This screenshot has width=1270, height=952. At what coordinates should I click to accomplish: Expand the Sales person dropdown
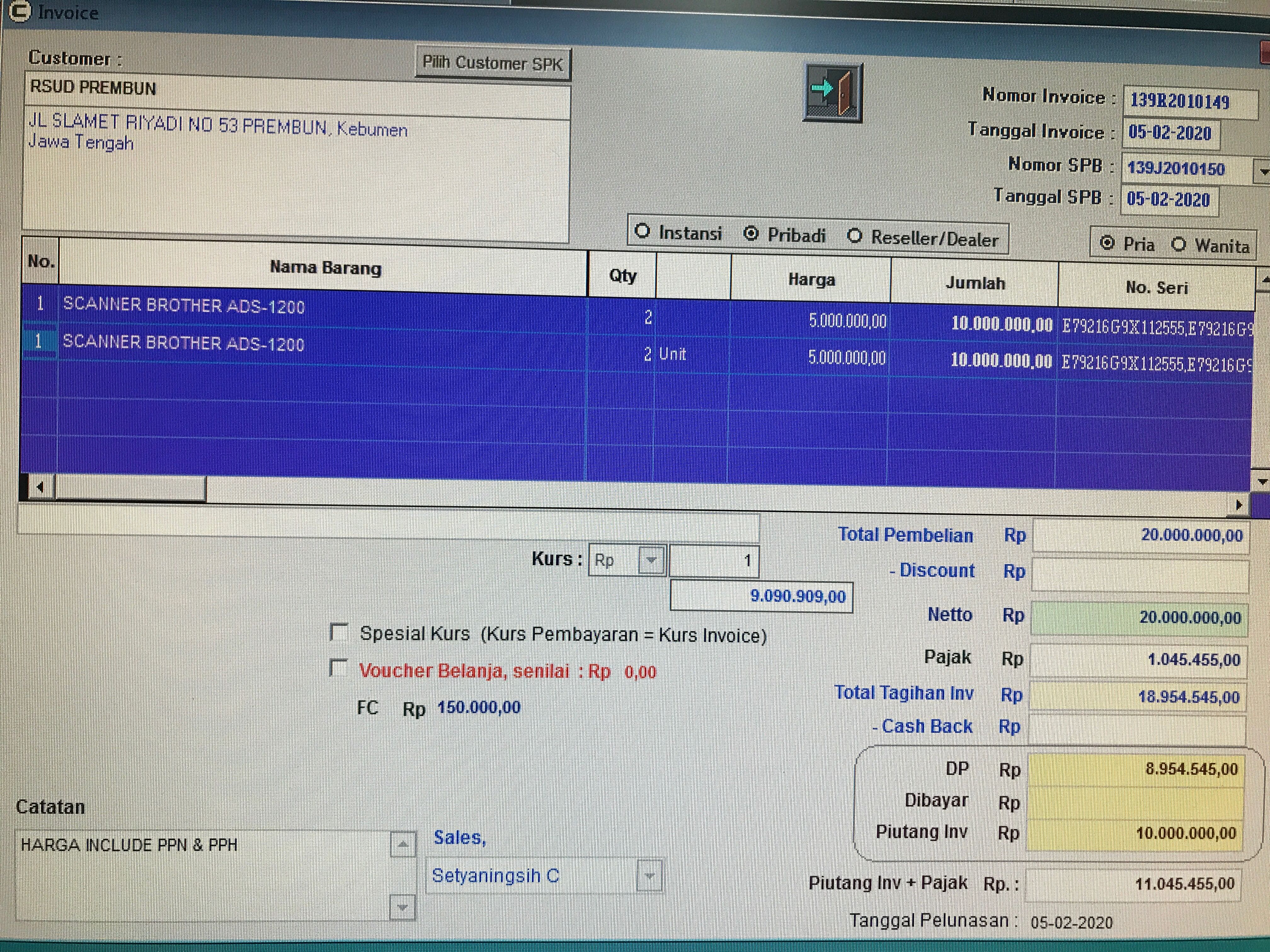click(649, 876)
